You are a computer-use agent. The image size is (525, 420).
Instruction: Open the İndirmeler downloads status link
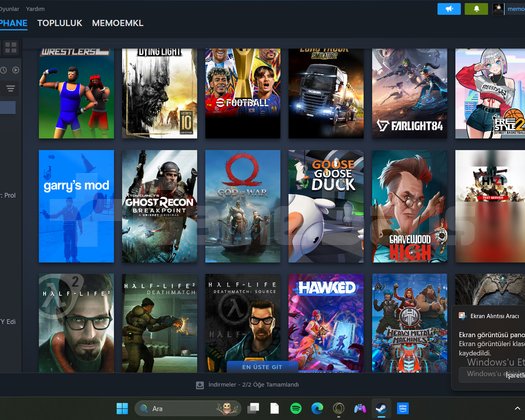[253, 385]
